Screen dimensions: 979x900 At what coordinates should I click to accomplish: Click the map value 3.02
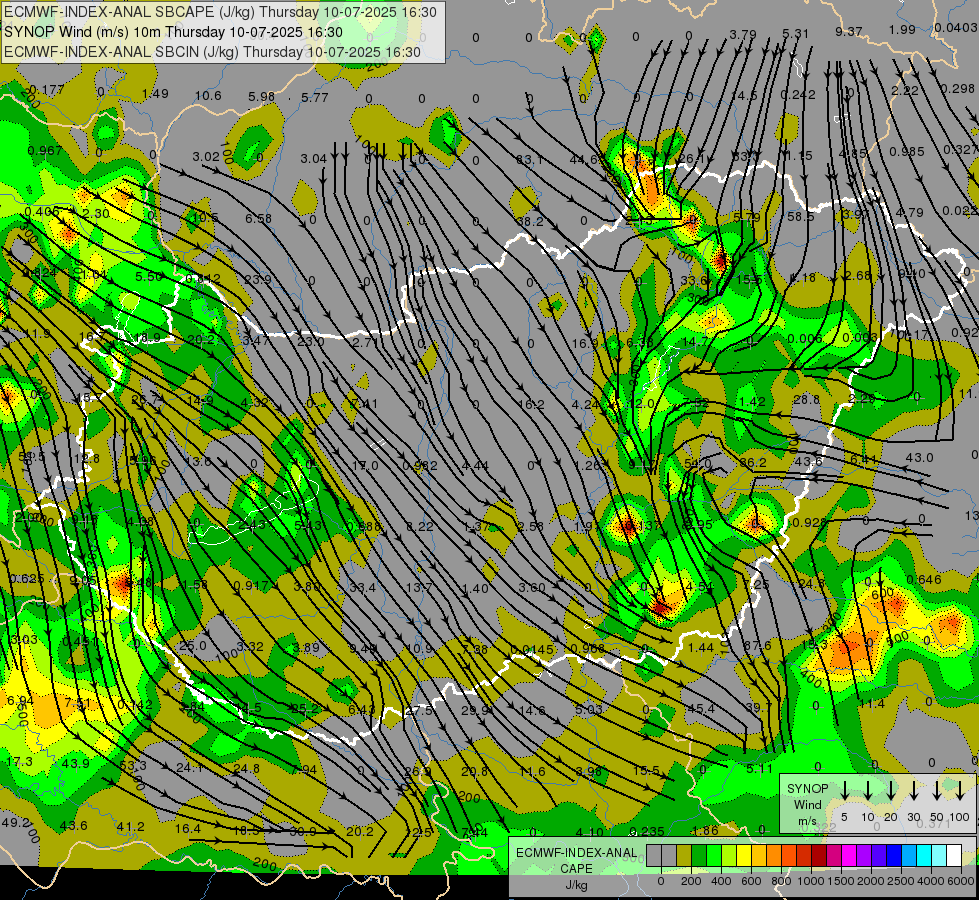205,156
